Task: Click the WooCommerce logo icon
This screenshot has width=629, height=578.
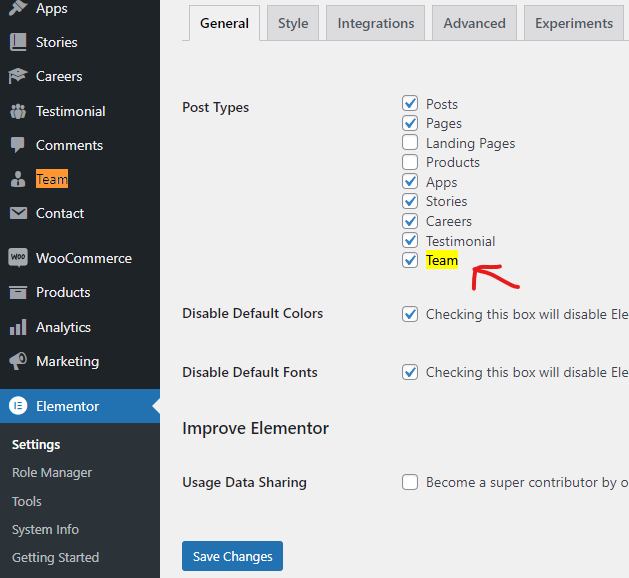Action: 18,258
